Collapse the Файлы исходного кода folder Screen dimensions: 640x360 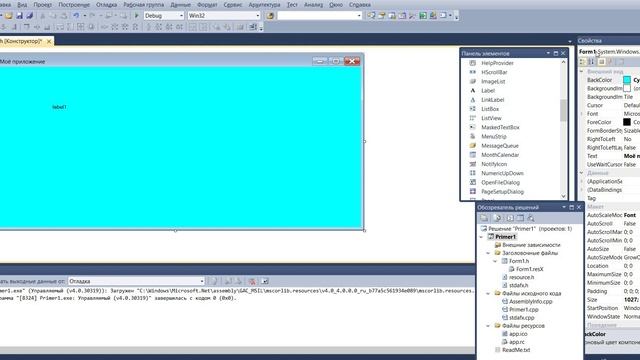click(x=488, y=293)
